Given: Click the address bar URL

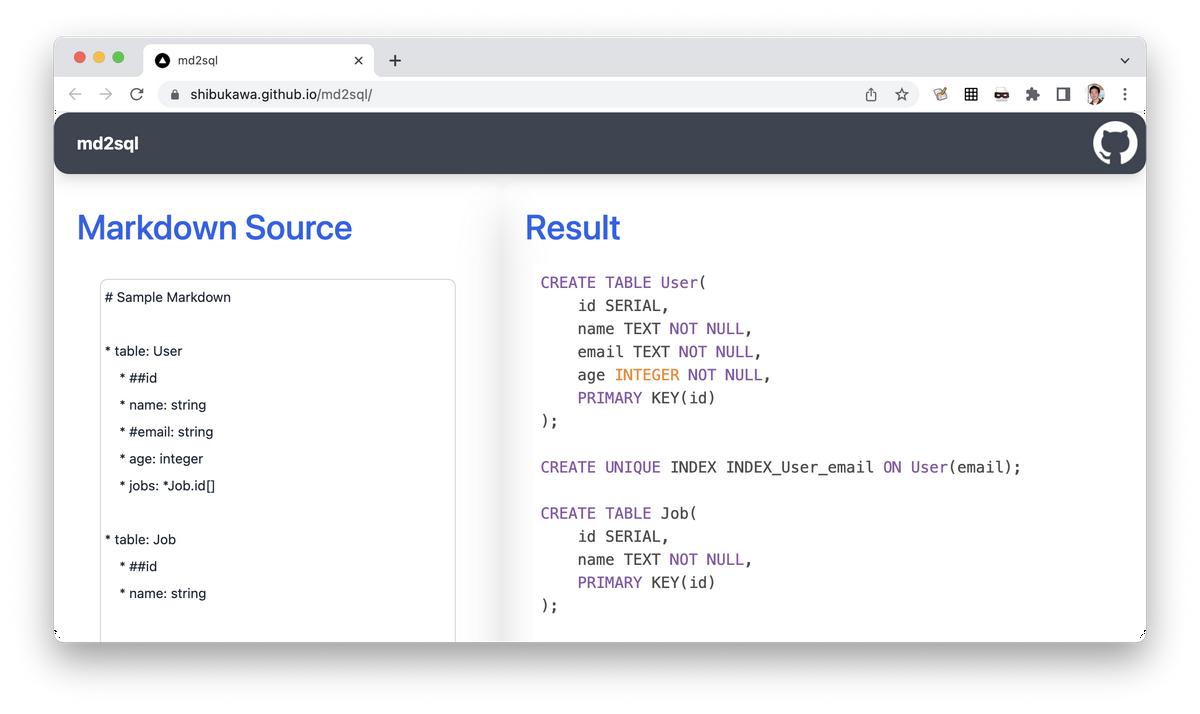Looking at the screenshot, I should [281, 95].
